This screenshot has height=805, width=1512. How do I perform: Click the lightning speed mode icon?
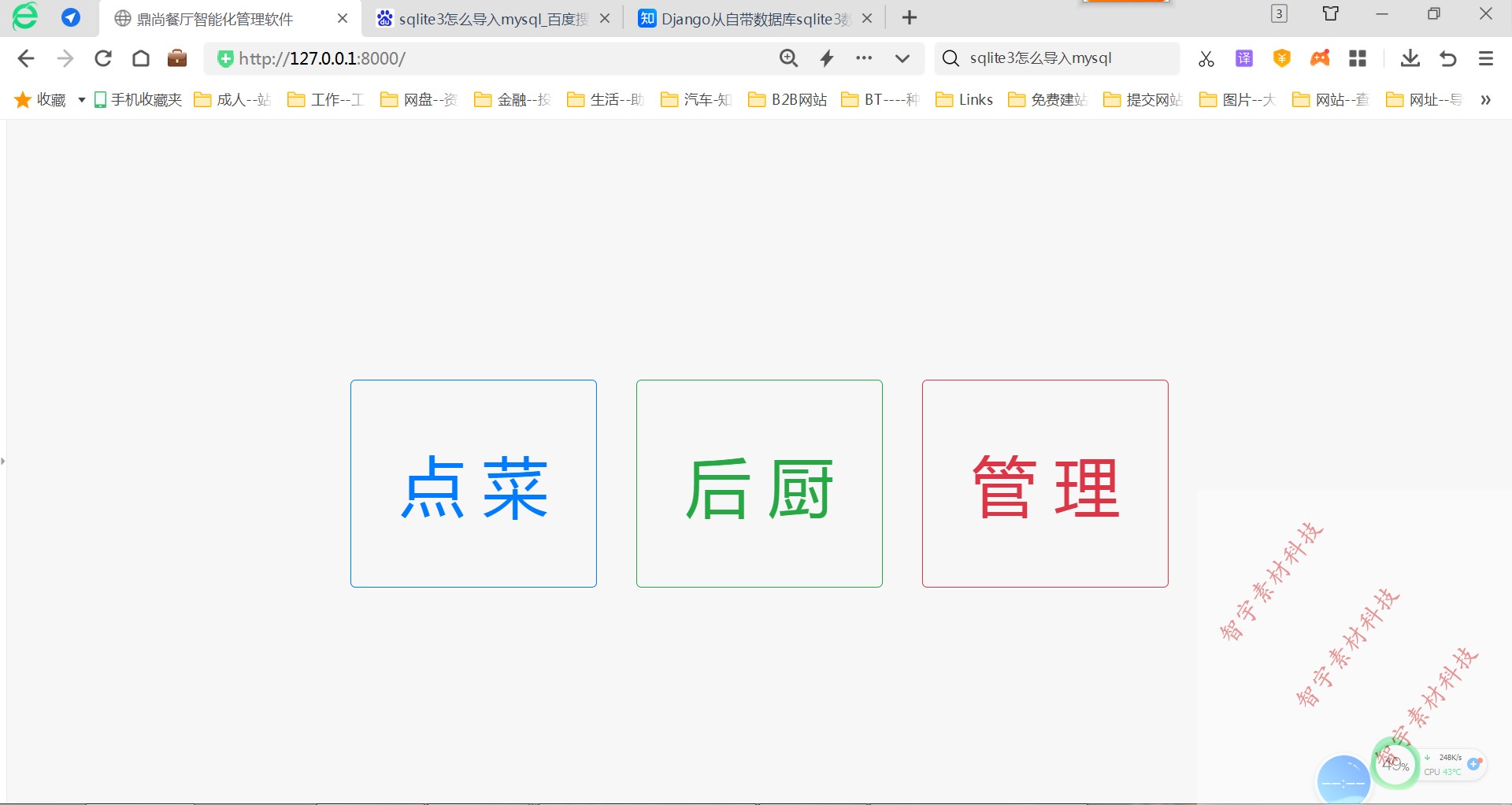coord(827,58)
